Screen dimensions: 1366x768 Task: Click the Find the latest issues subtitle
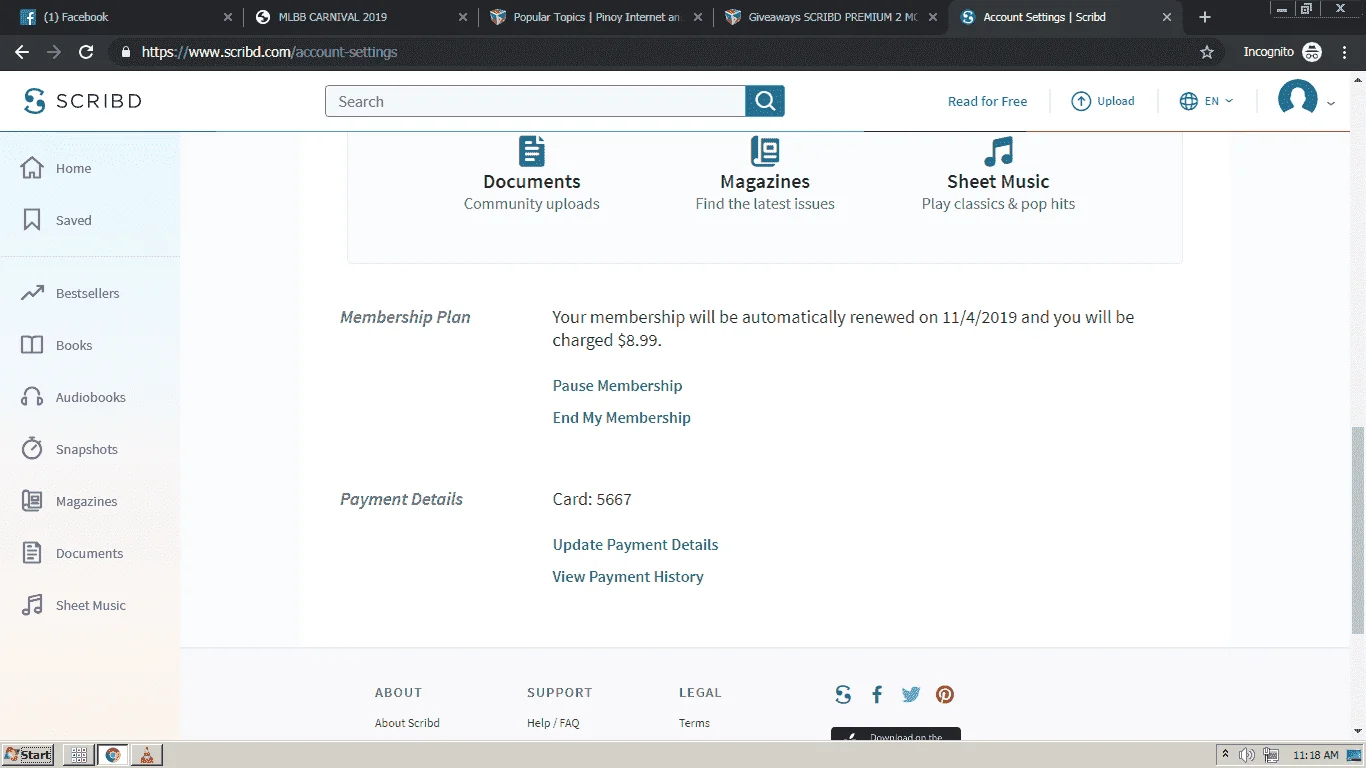(x=765, y=204)
